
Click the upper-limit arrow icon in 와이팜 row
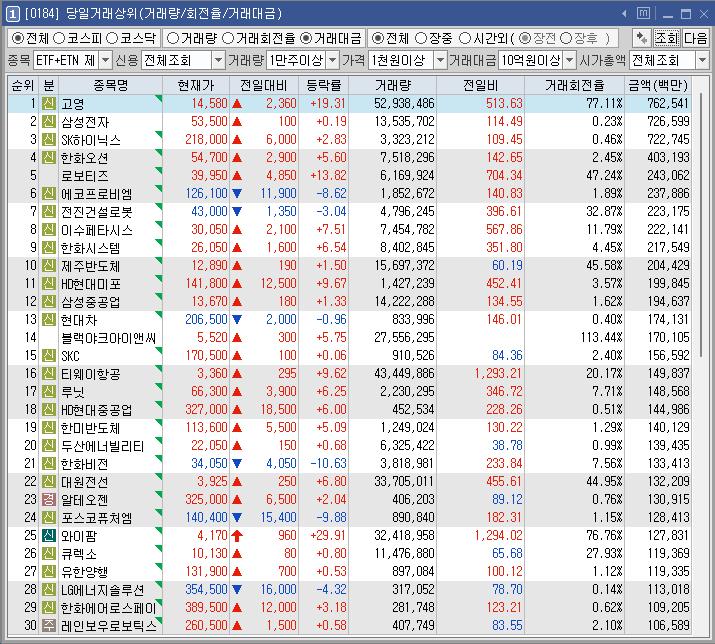(x=237, y=535)
